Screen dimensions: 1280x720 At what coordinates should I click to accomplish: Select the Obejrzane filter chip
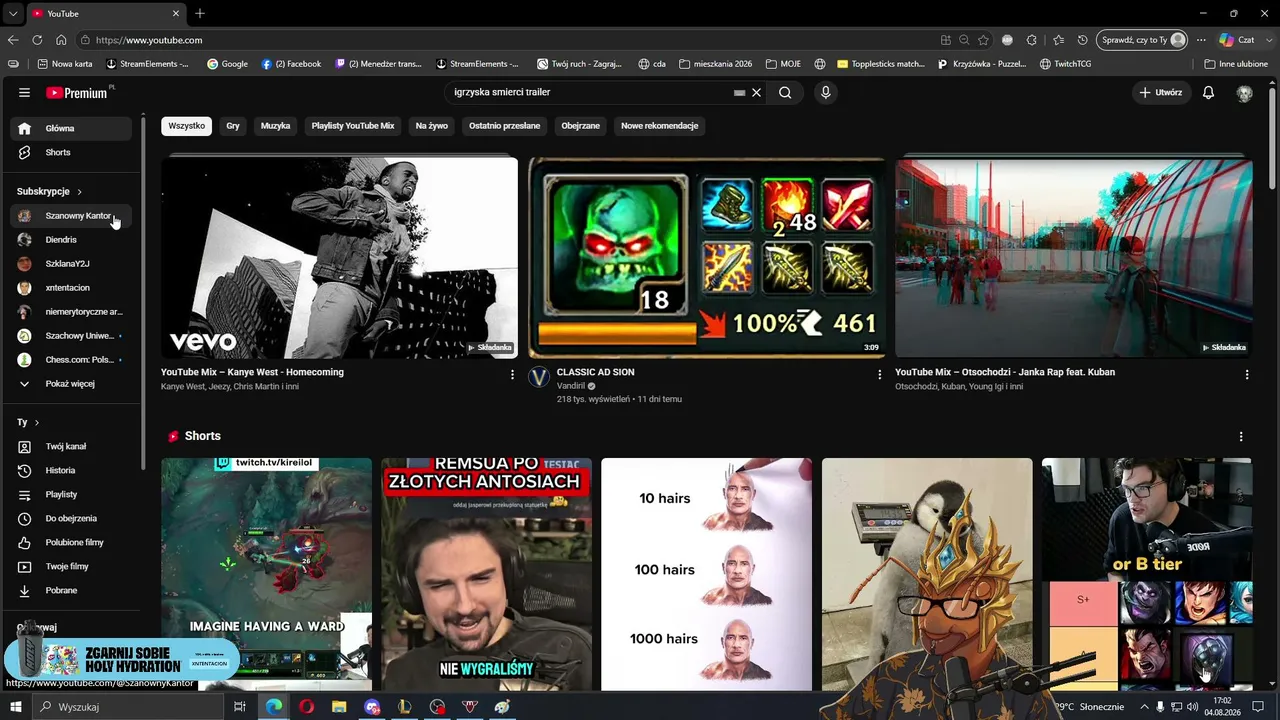pos(581,126)
